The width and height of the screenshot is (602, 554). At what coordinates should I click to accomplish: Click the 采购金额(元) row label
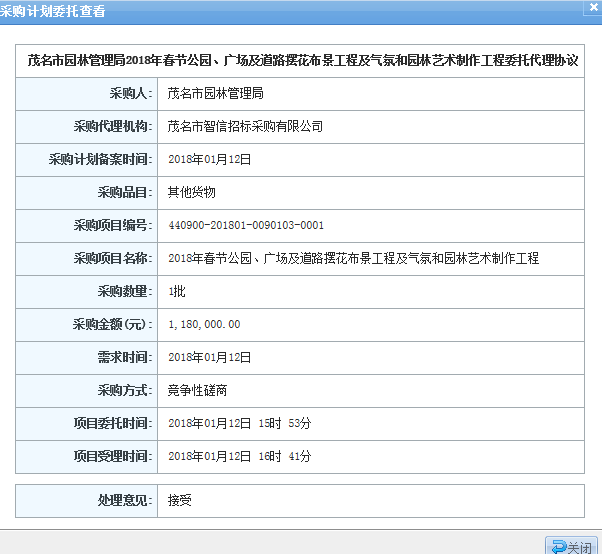coord(112,324)
